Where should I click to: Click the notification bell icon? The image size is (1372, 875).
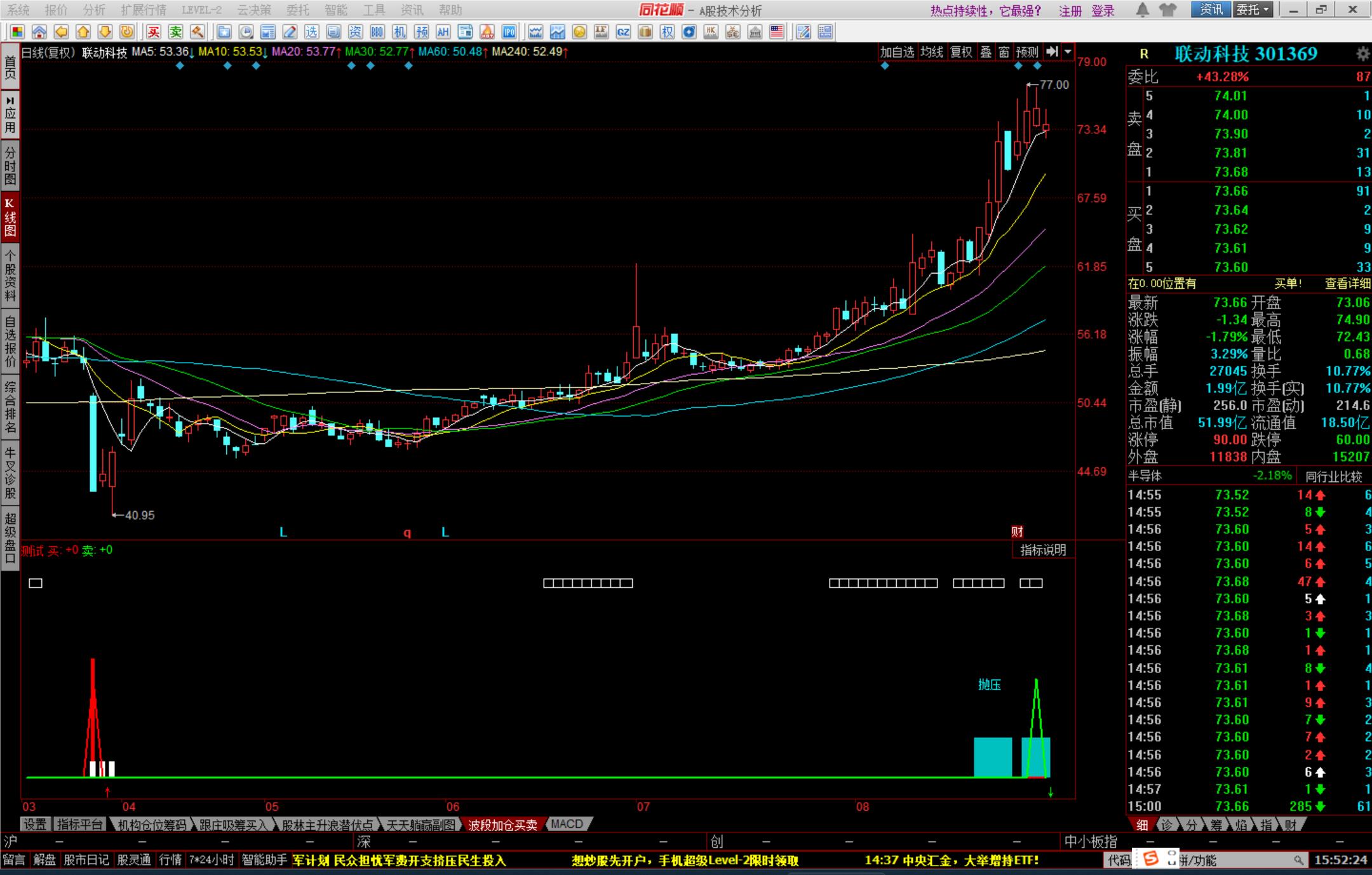[1142, 10]
